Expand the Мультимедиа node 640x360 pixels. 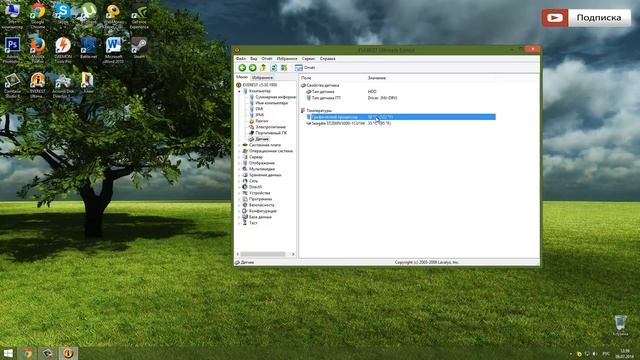point(239,169)
